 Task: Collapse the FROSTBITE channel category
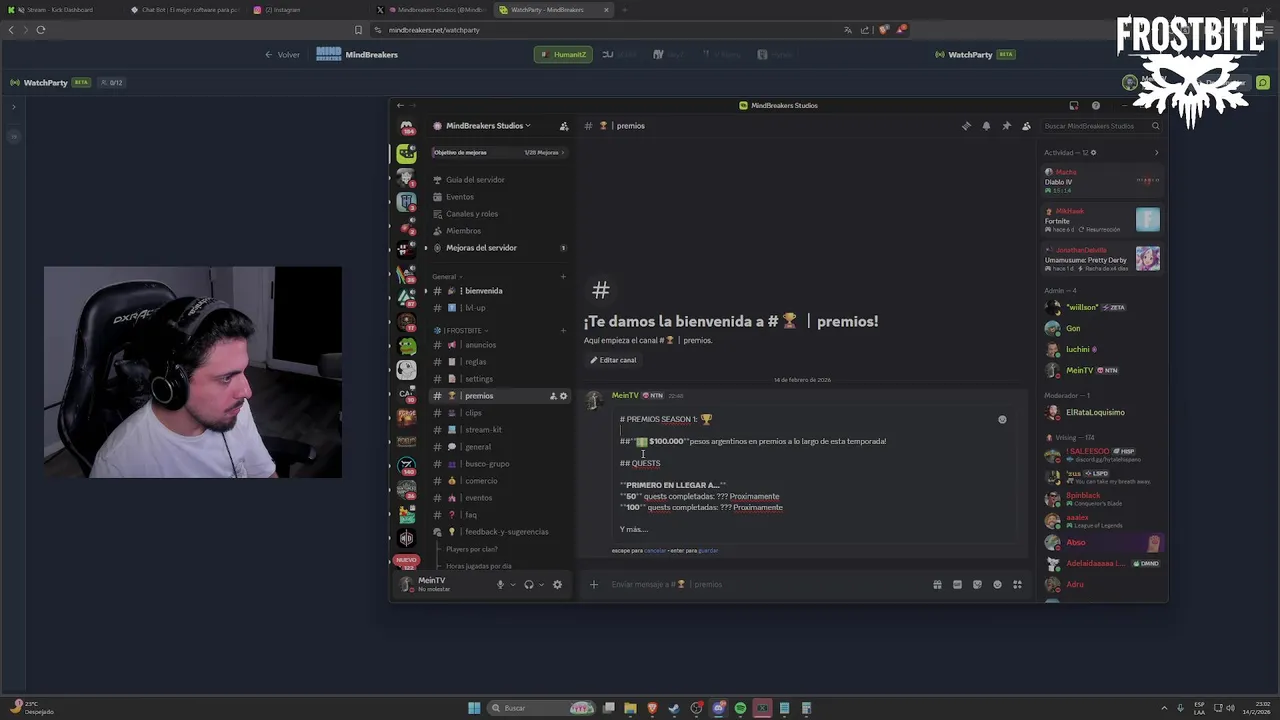point(461,331)
